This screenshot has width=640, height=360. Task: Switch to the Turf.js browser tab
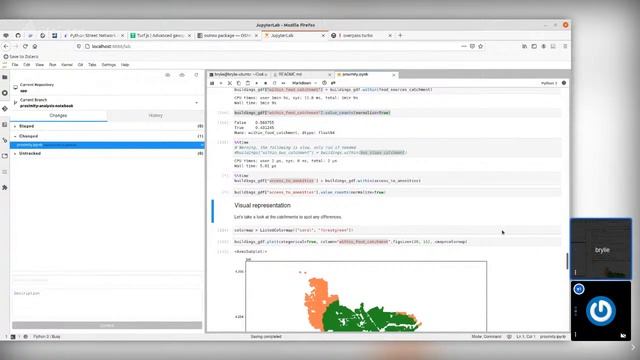(x=160, y=36)
